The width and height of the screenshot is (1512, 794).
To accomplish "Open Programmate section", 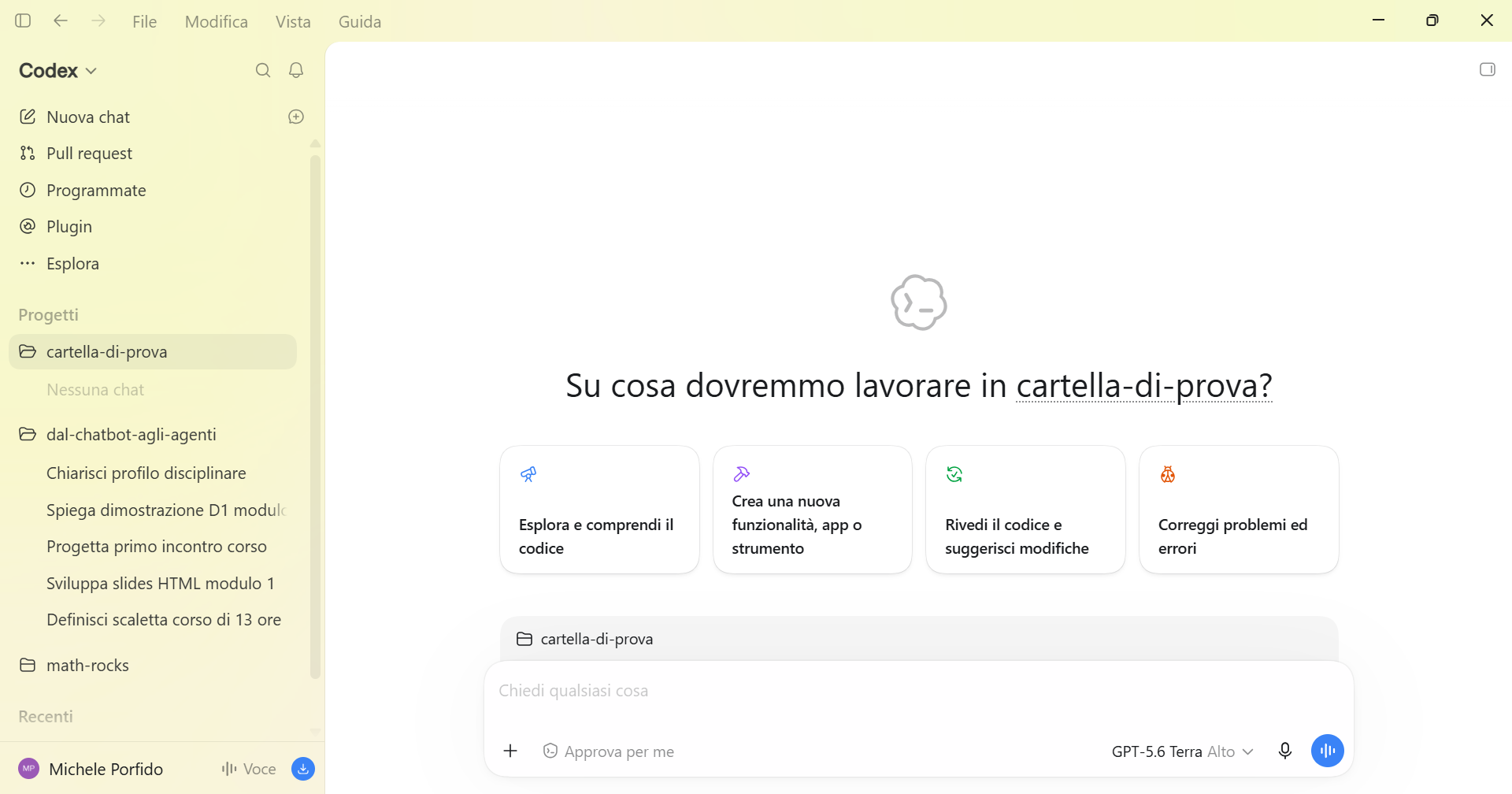I will point(153,191).
